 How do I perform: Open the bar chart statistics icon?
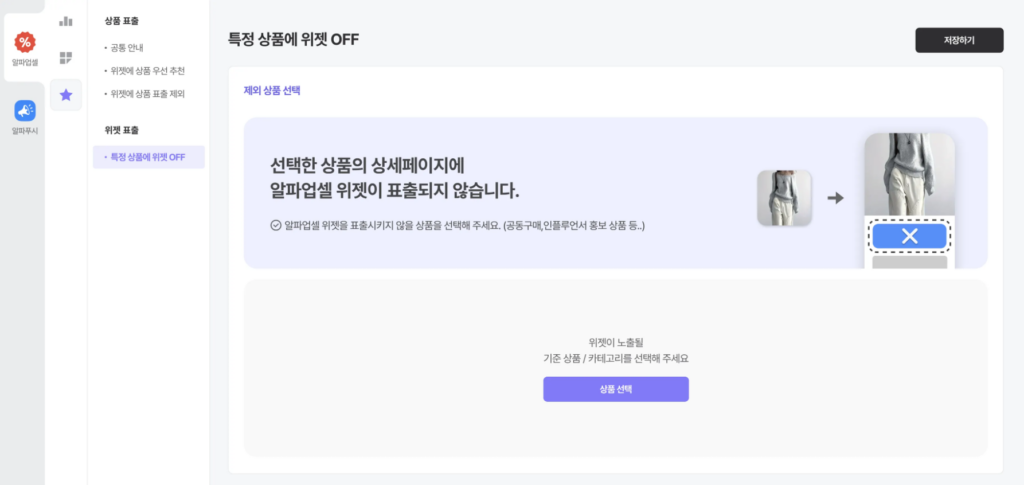(x=66, y=21)
